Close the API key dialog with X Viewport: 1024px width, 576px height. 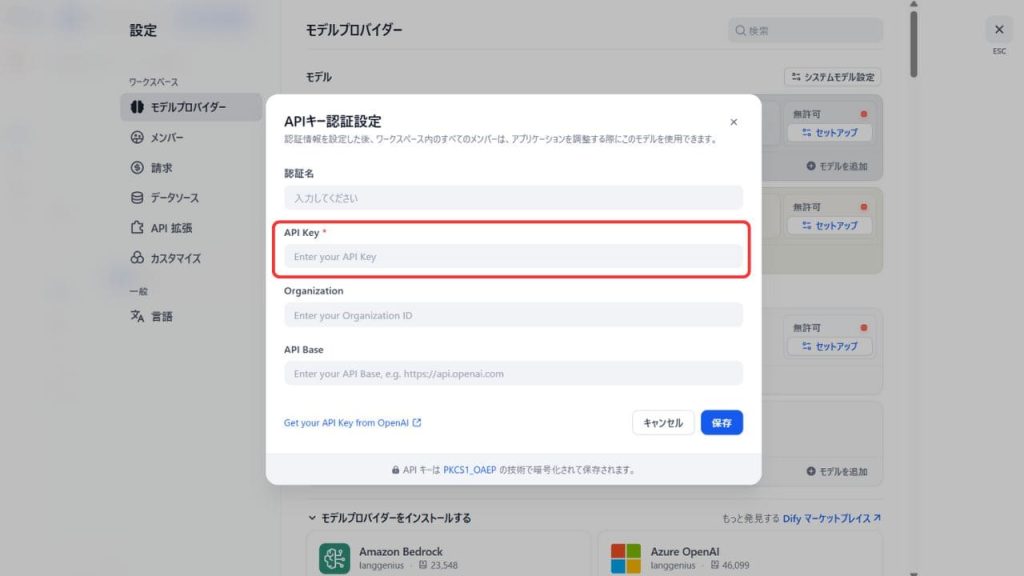coord(733,122)
